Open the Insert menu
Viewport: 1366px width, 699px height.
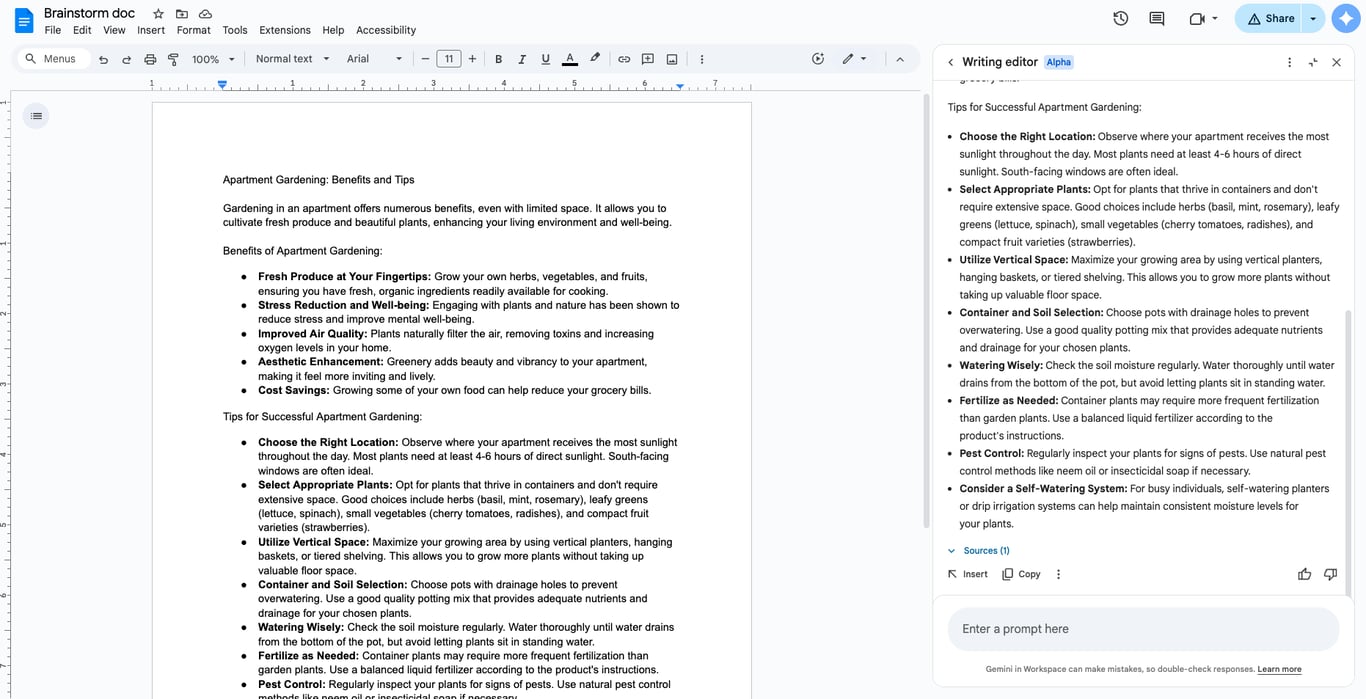pyautogui.click(x=150, y=30)
